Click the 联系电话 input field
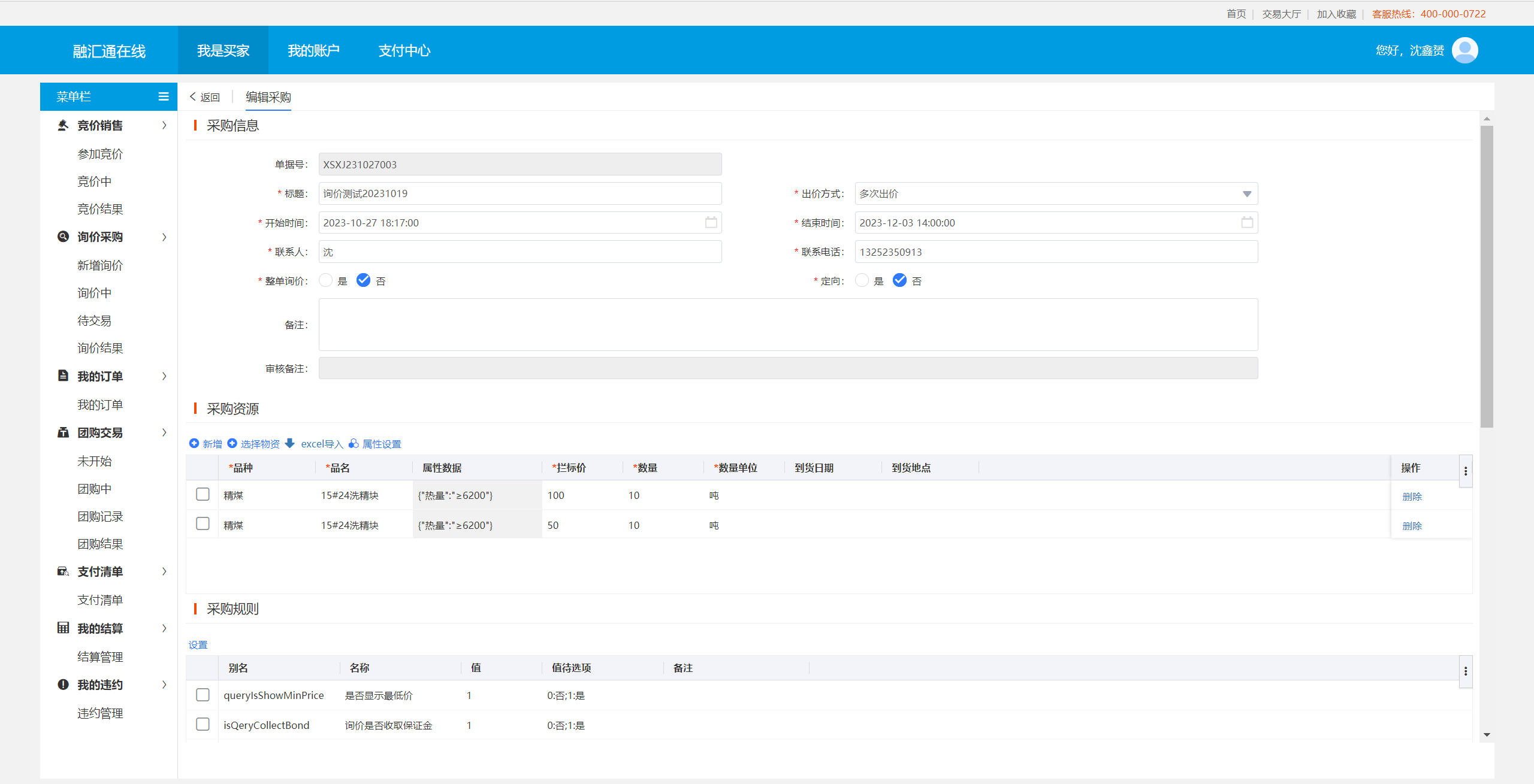This screenshot has height=784, width=1534. pos(1056,252)
